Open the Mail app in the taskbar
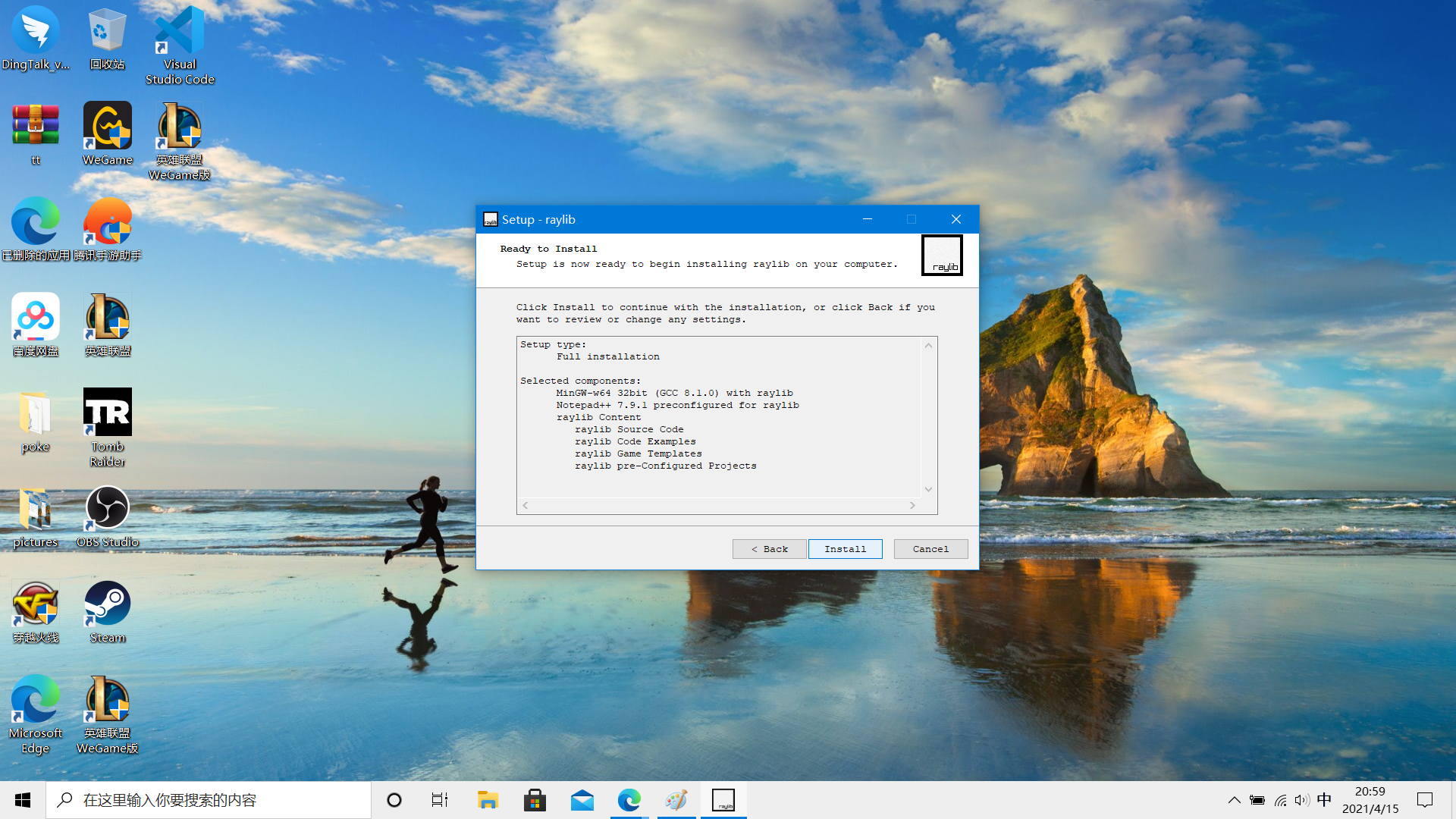 [x=582, y=800]
